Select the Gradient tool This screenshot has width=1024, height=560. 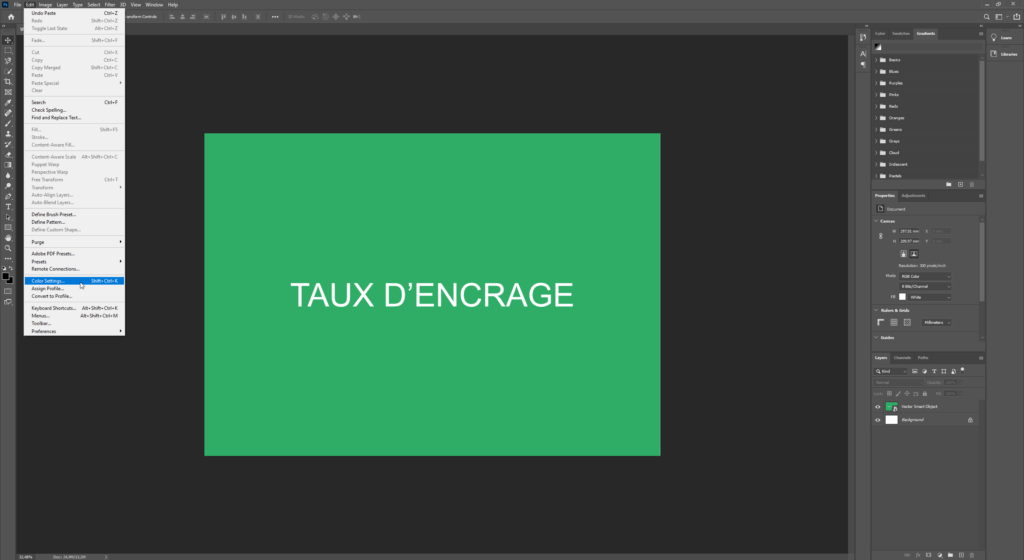coord(8,165)
